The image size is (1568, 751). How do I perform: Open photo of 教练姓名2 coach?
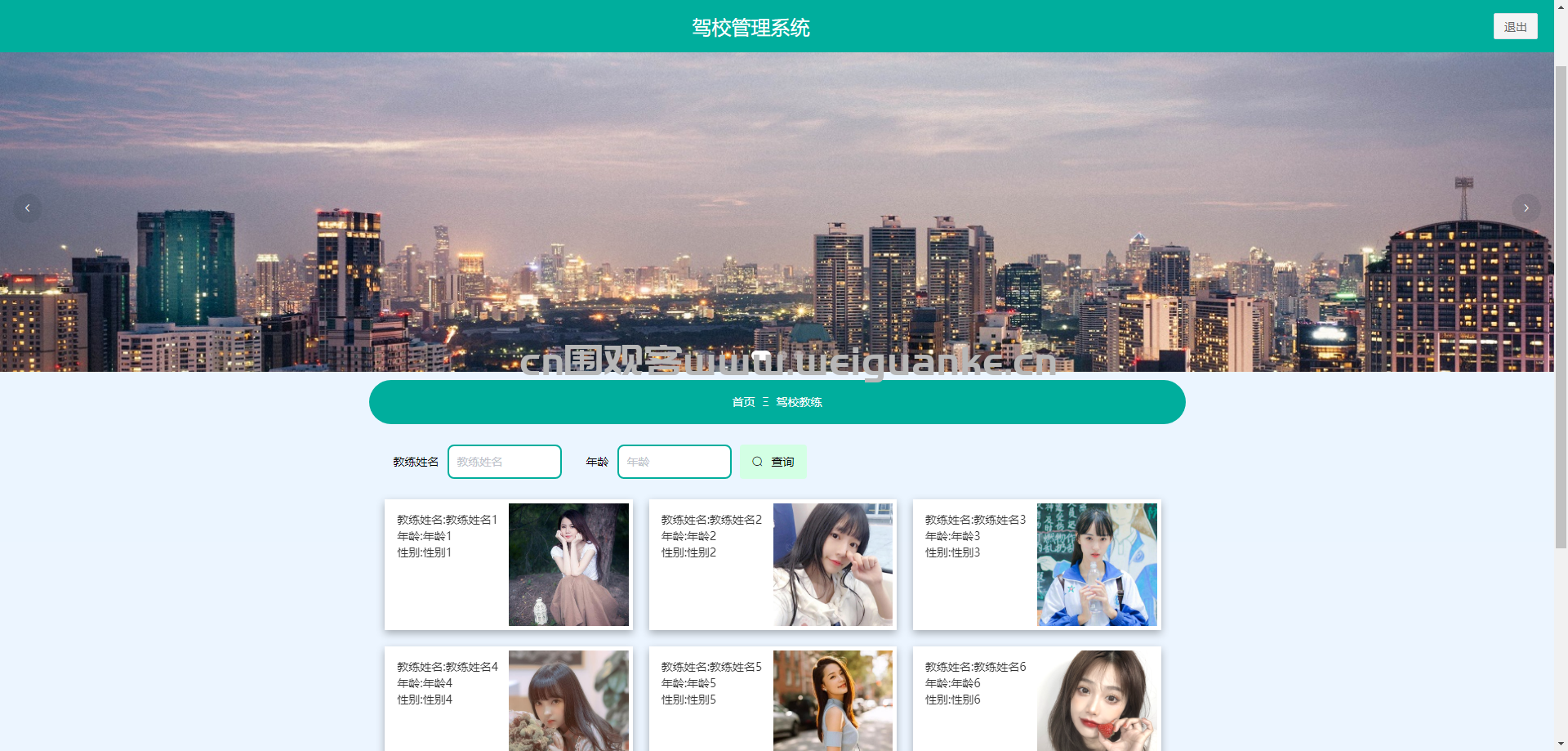click(x=833, y=565)
